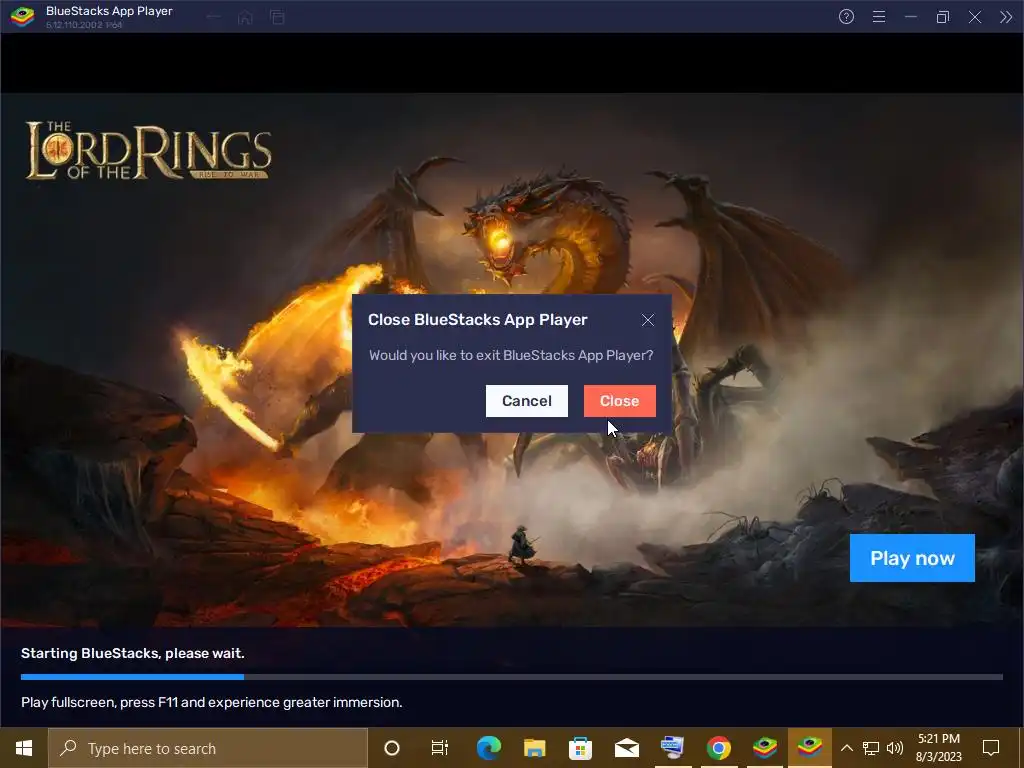This screenshot has width=1024, height=768.
Task: Open the Windows Start menu
Action: pos(24,748)
